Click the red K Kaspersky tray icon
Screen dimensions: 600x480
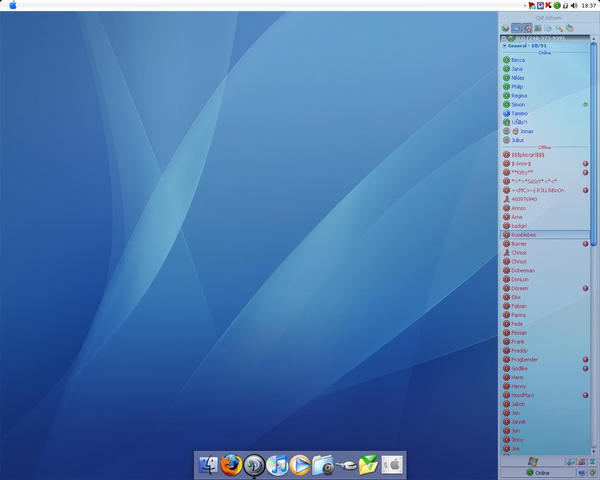click(548, 5)
